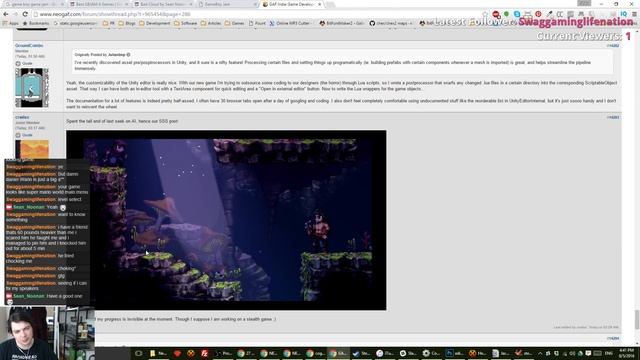This screenshot has width=640, height=360.
Task: Open the creeloo user profile link
Action: pyautogui.click(x=22, y=117)
